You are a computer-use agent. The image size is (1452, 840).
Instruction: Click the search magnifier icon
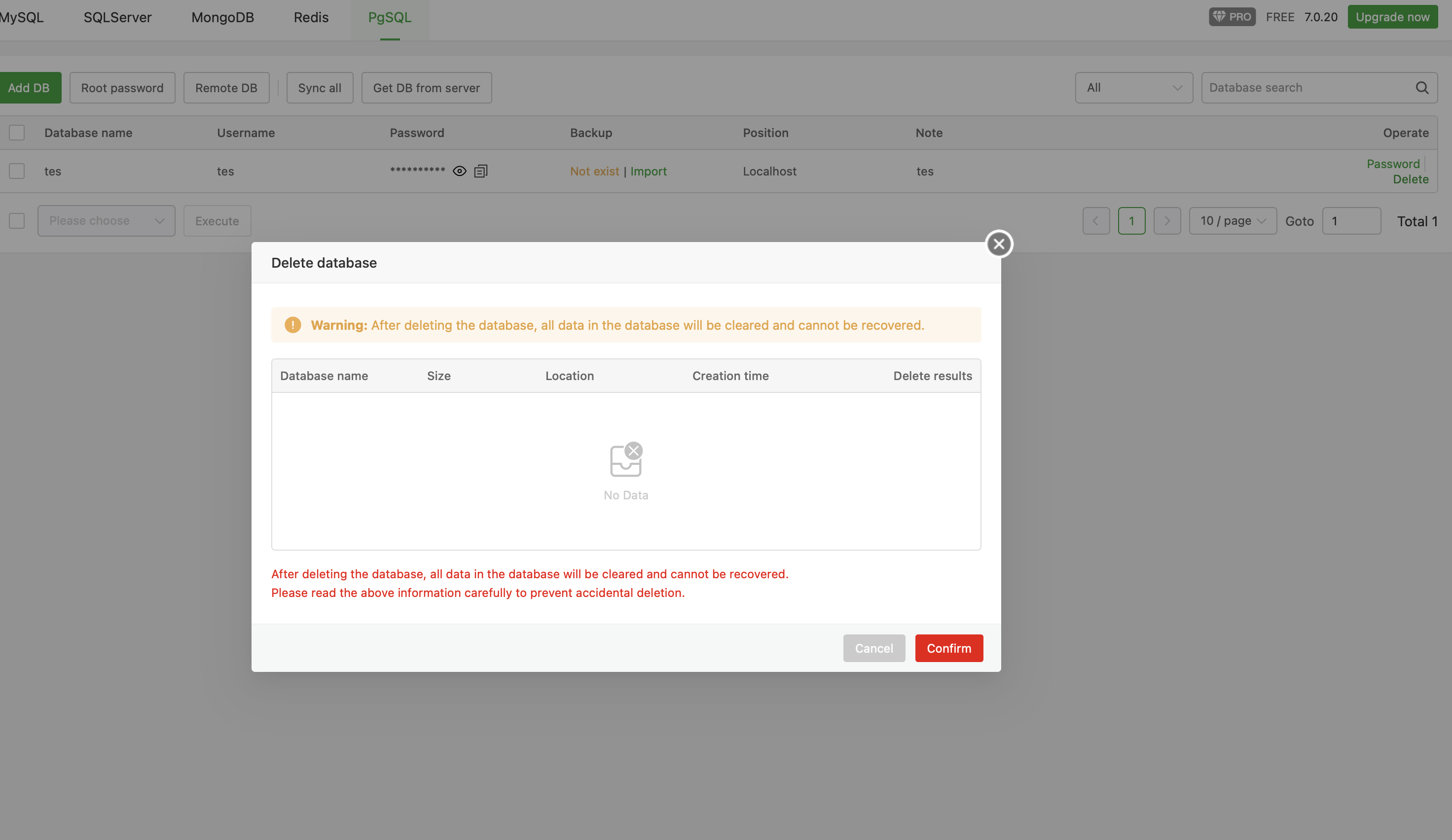click(1421, 88)
